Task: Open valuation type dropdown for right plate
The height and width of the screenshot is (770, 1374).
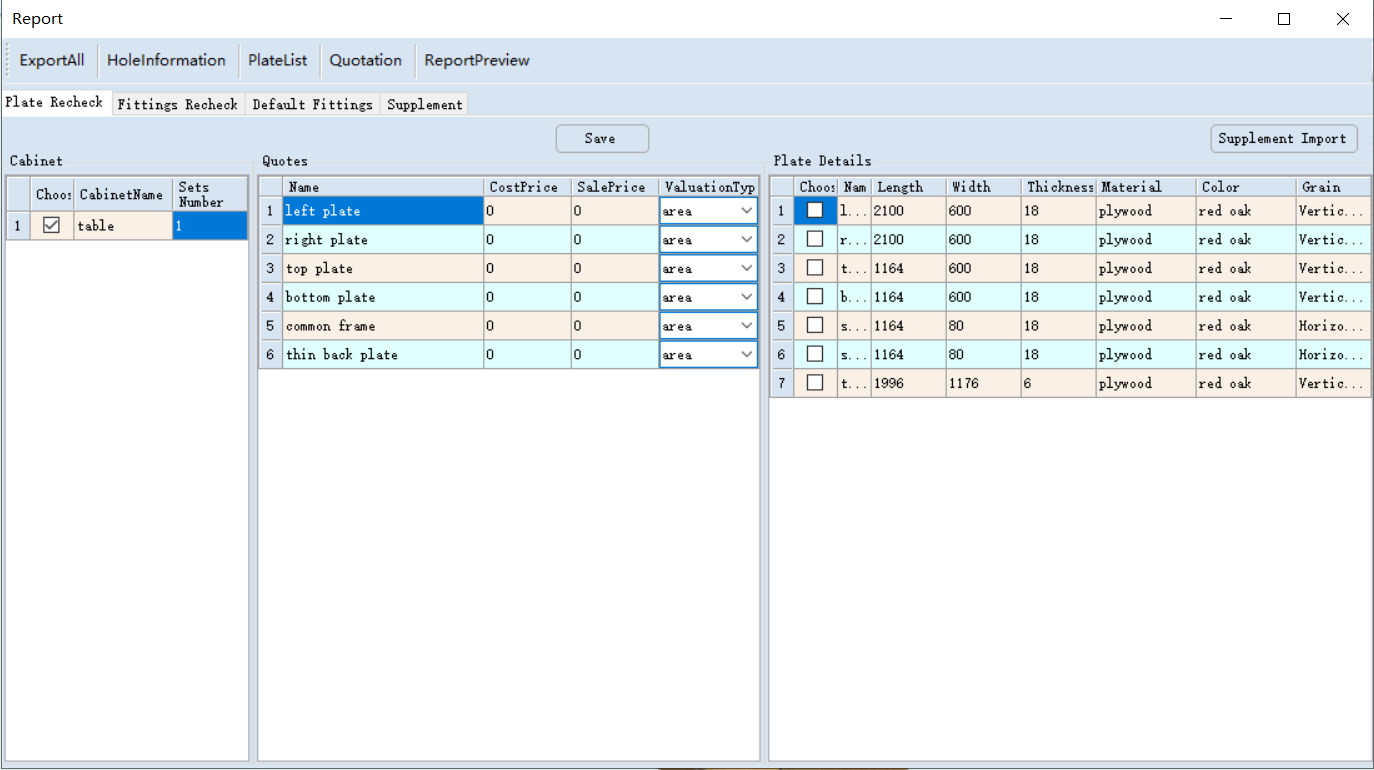Action: (746, 240)
